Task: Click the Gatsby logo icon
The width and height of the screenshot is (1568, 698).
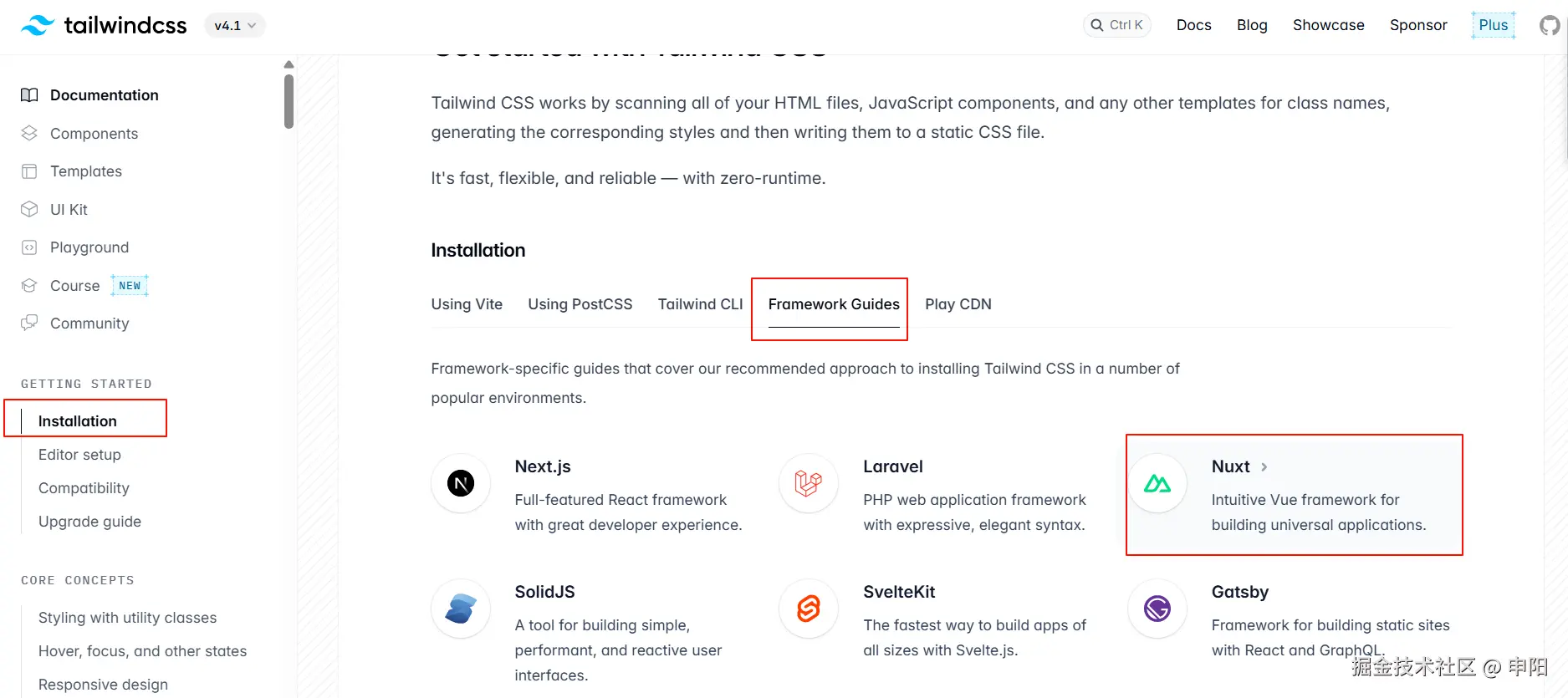Action: [x=1157, y=609]
